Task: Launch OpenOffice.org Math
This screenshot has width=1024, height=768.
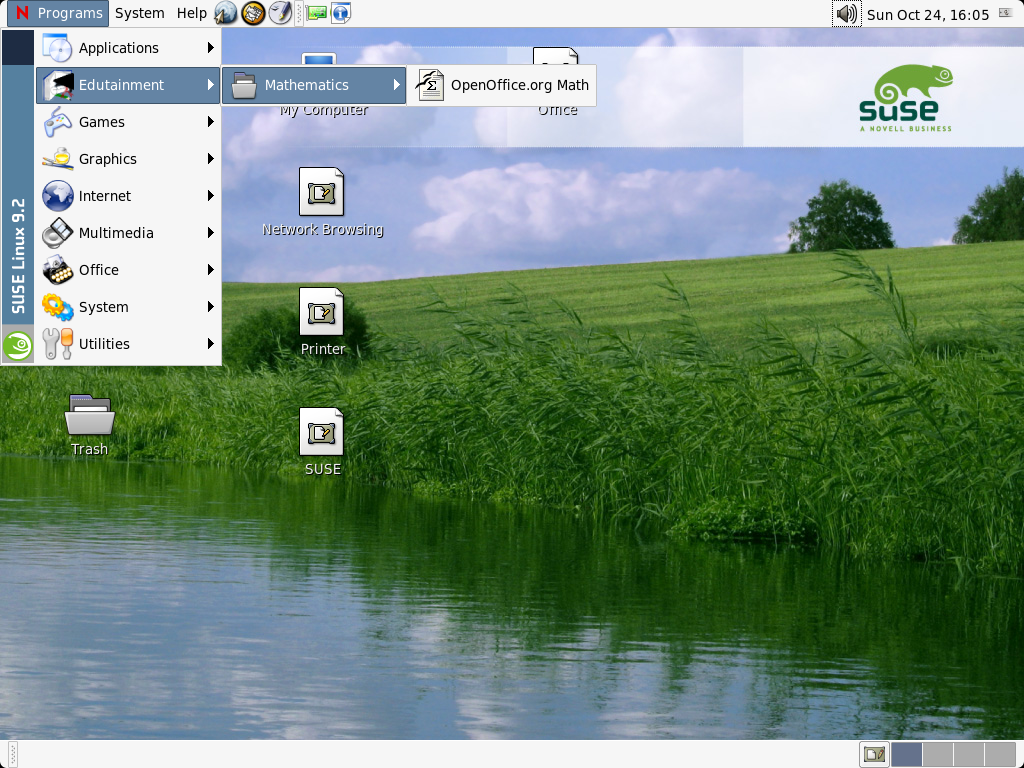Action: point(502,85)
